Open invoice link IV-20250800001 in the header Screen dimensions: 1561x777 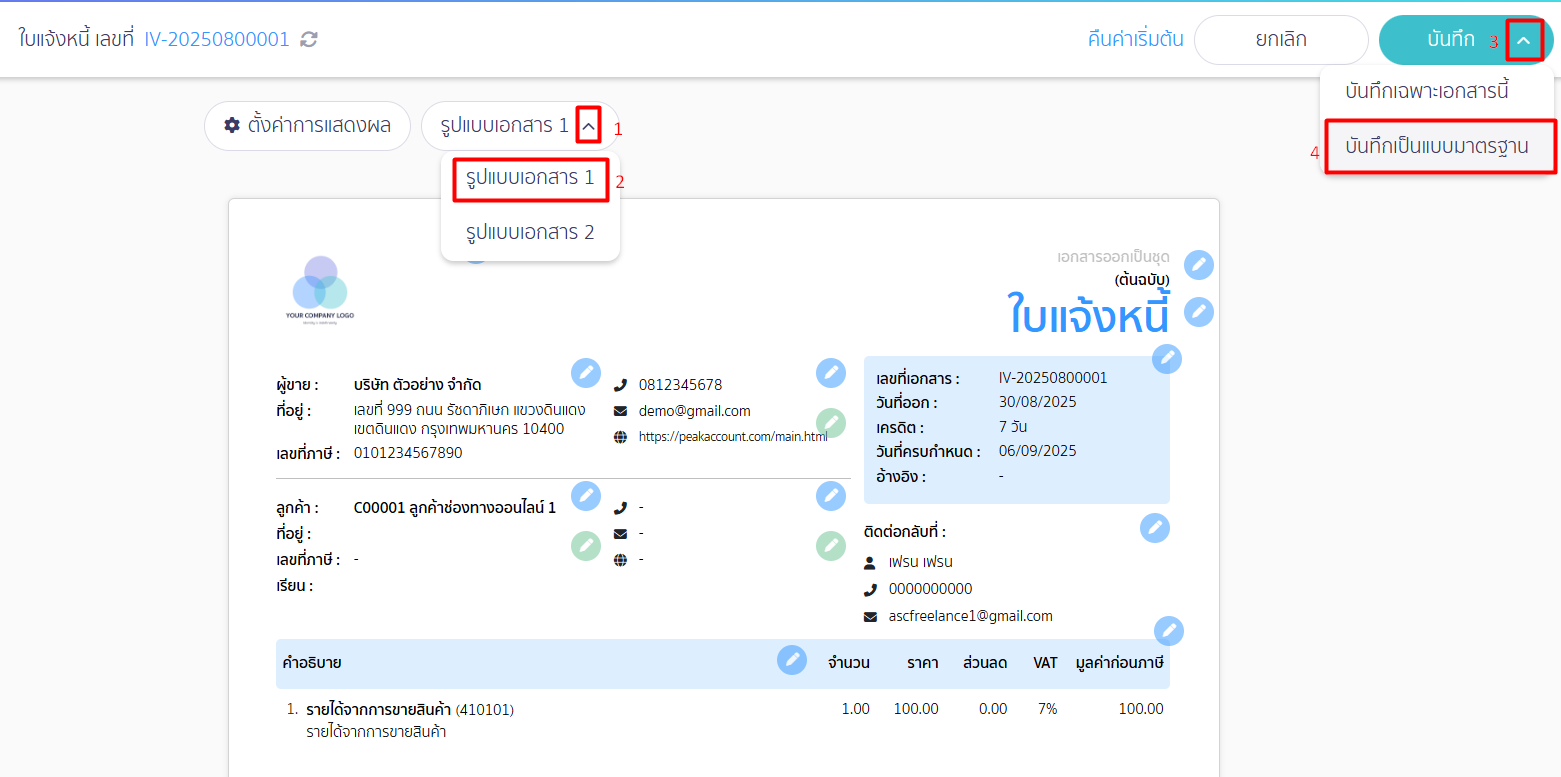pyautogui.click(x=217, y=39)
